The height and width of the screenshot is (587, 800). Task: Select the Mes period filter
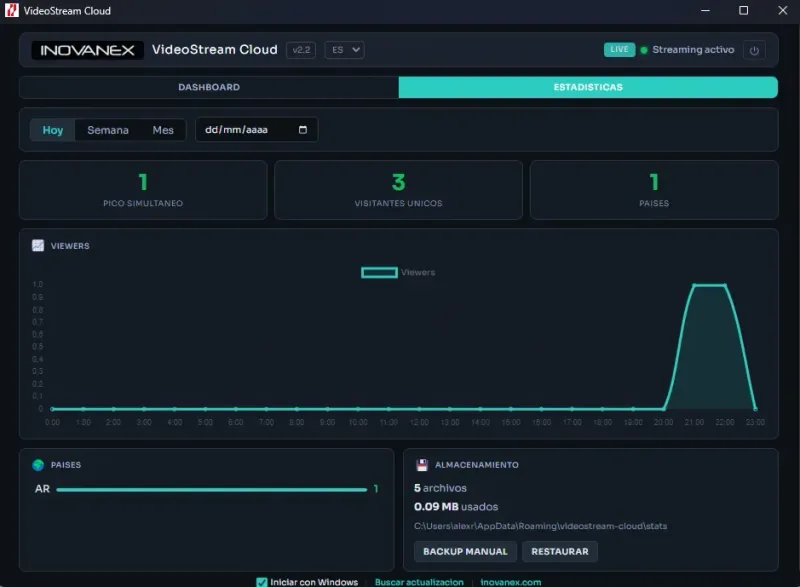pyautogui.click(x=163, y=130)
